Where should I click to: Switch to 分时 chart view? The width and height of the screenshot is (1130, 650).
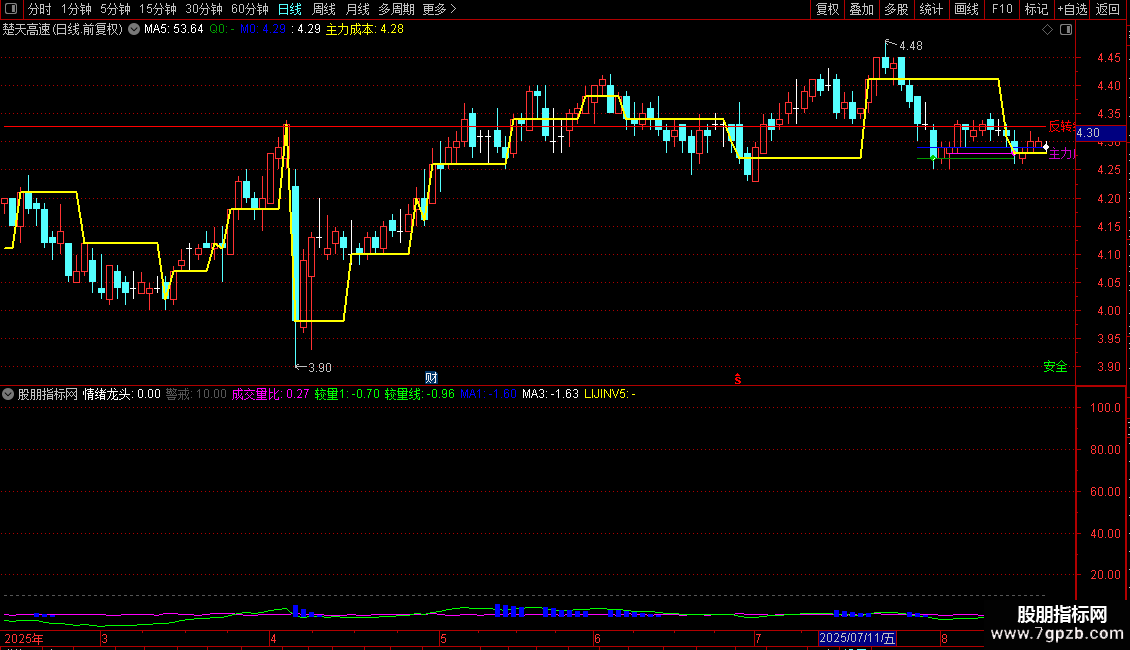40,9
